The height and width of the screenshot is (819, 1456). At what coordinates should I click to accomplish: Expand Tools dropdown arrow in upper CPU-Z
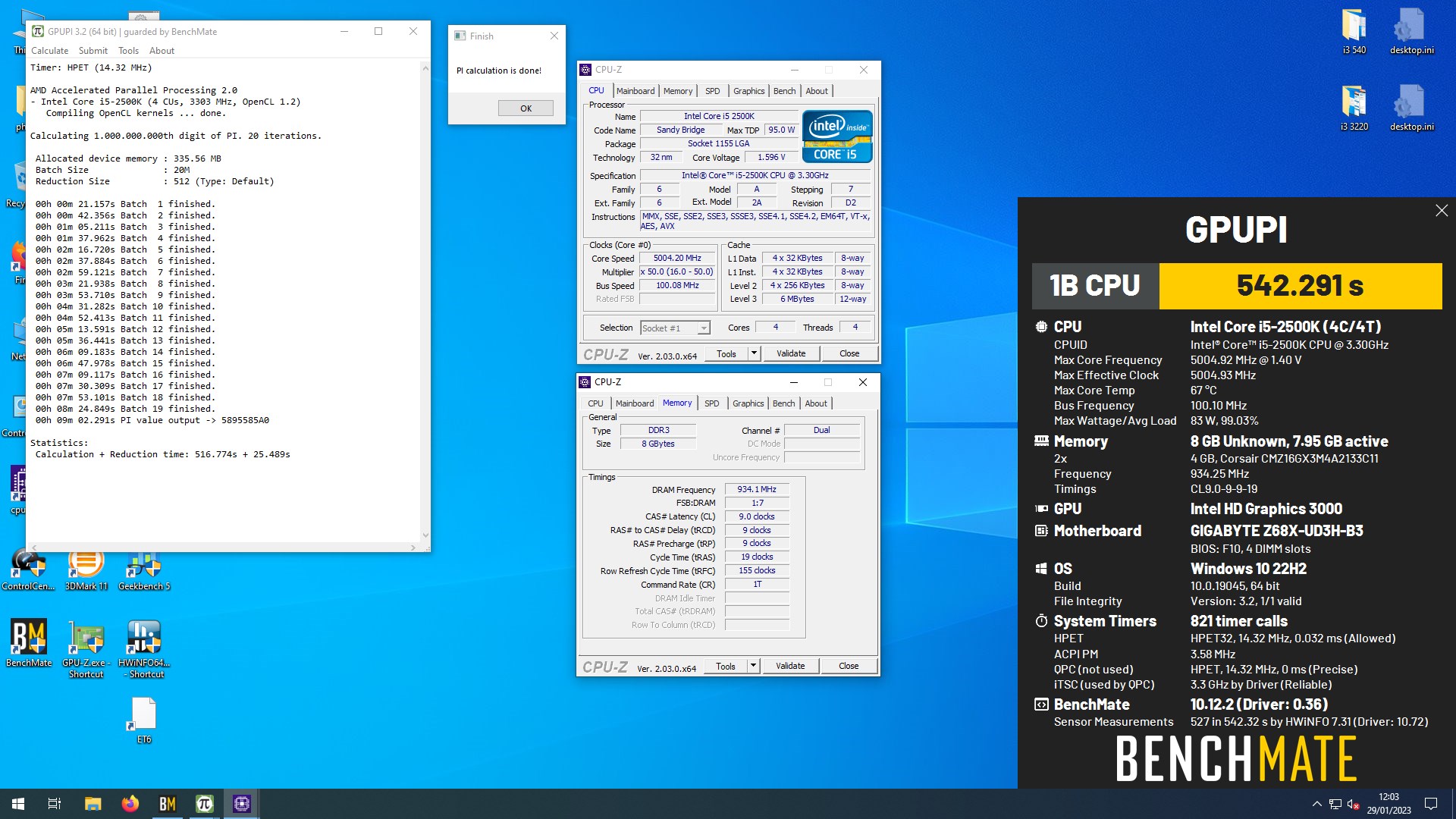[x=754, y=353]
